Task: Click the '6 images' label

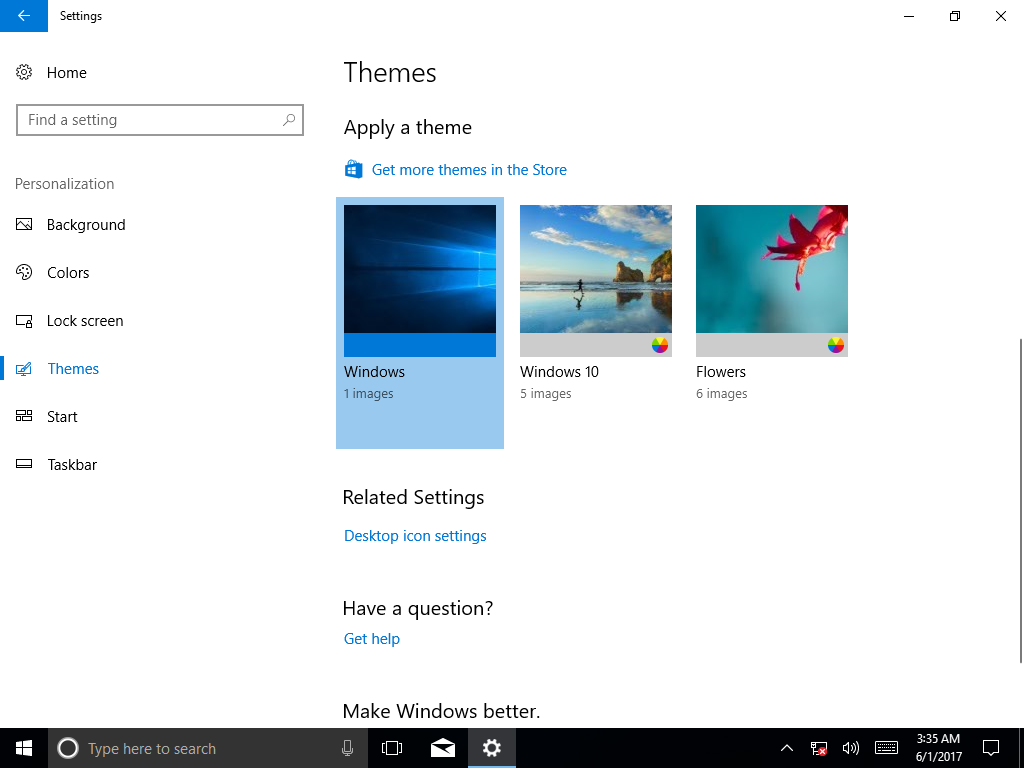Action: 722,393
